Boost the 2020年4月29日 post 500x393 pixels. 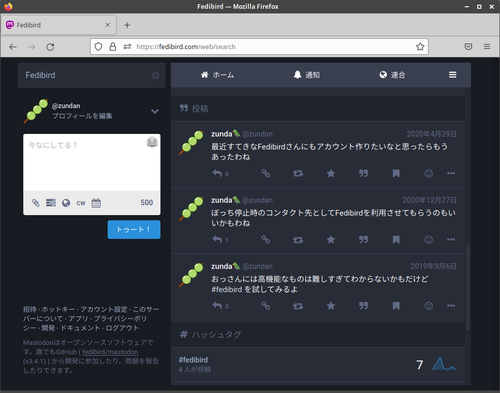(x=298, y=173)
